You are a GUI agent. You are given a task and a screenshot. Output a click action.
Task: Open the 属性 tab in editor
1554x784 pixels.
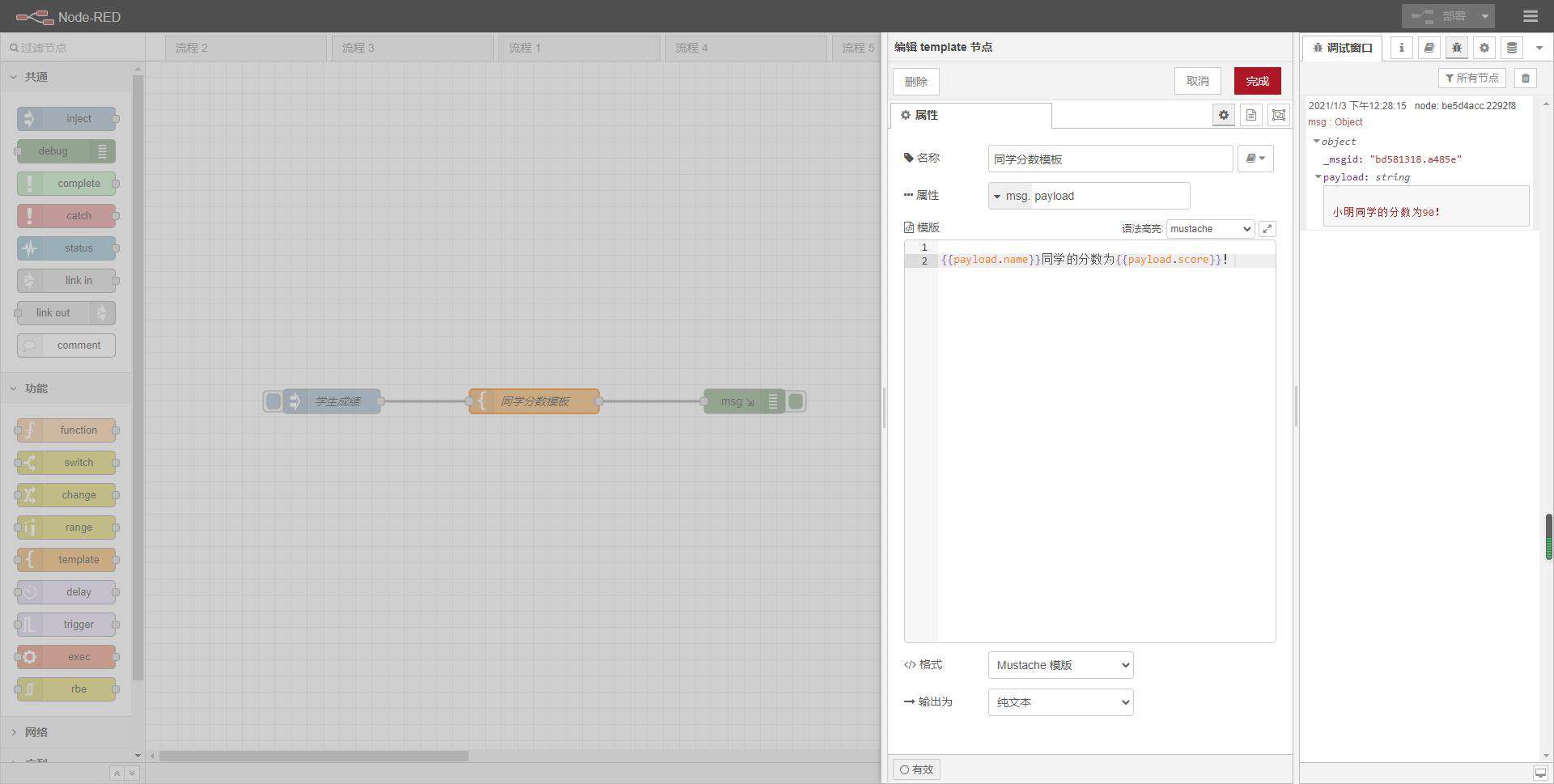[971, 116]
